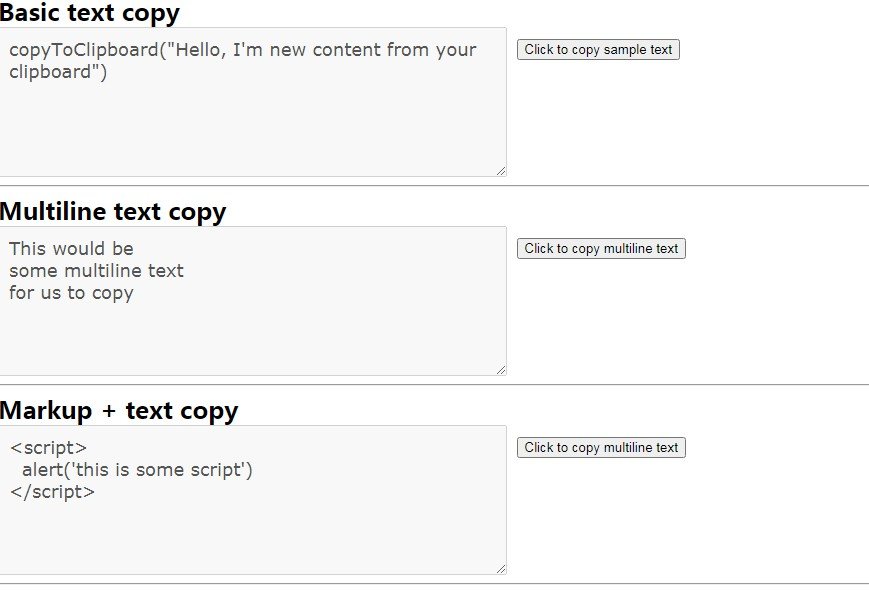Click the resize handle of the multiline textarea

[x=500, y=368]
